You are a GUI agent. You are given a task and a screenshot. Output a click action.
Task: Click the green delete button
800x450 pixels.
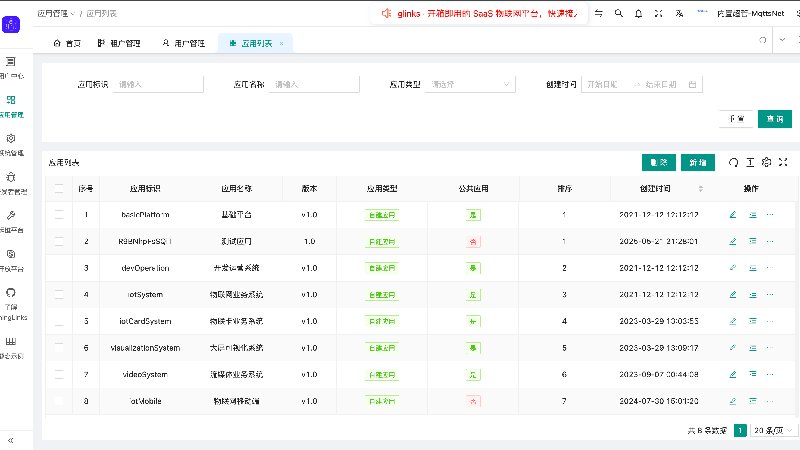pos(659,162)
